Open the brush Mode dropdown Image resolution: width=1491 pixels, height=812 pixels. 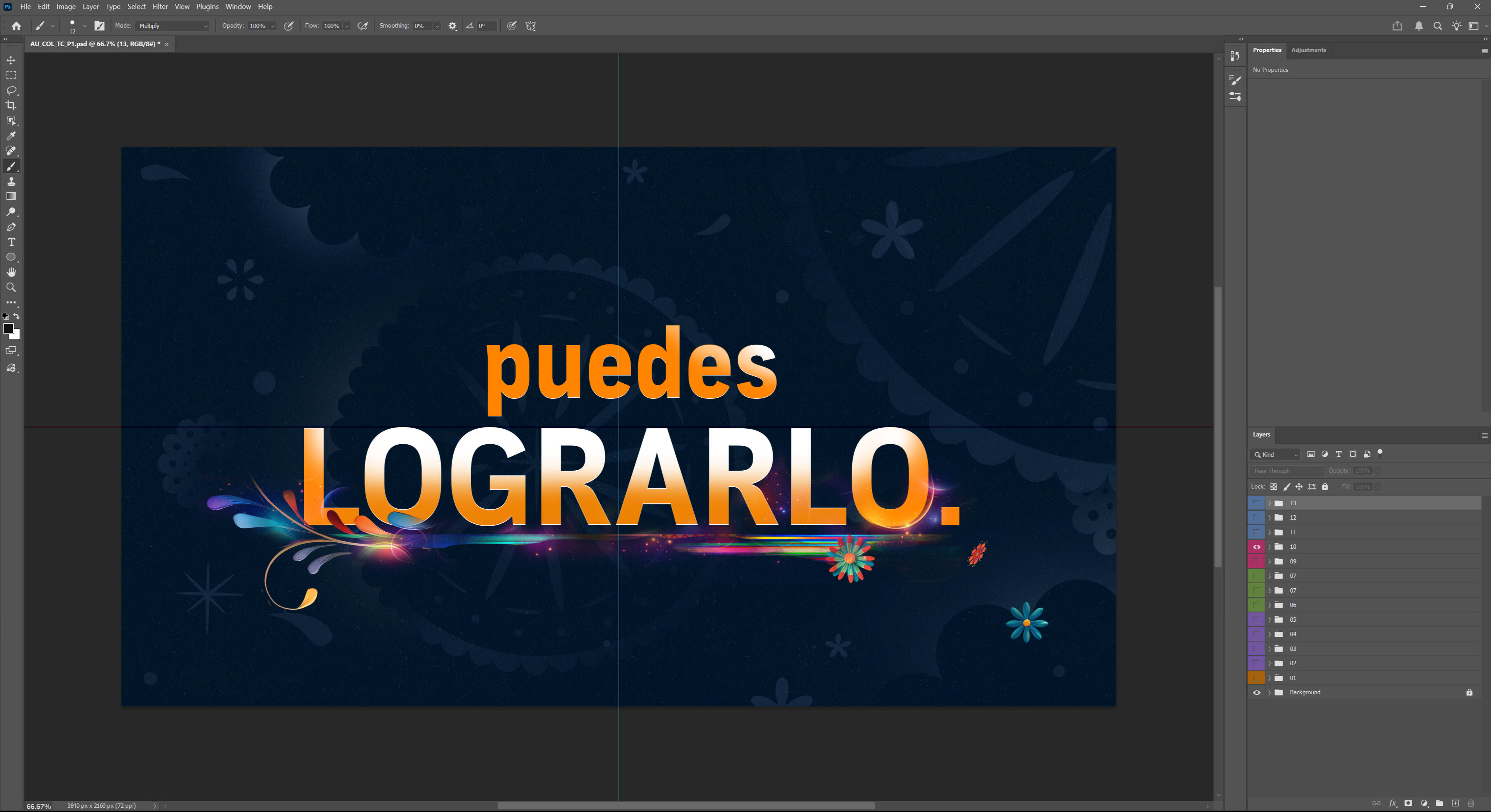173,26
